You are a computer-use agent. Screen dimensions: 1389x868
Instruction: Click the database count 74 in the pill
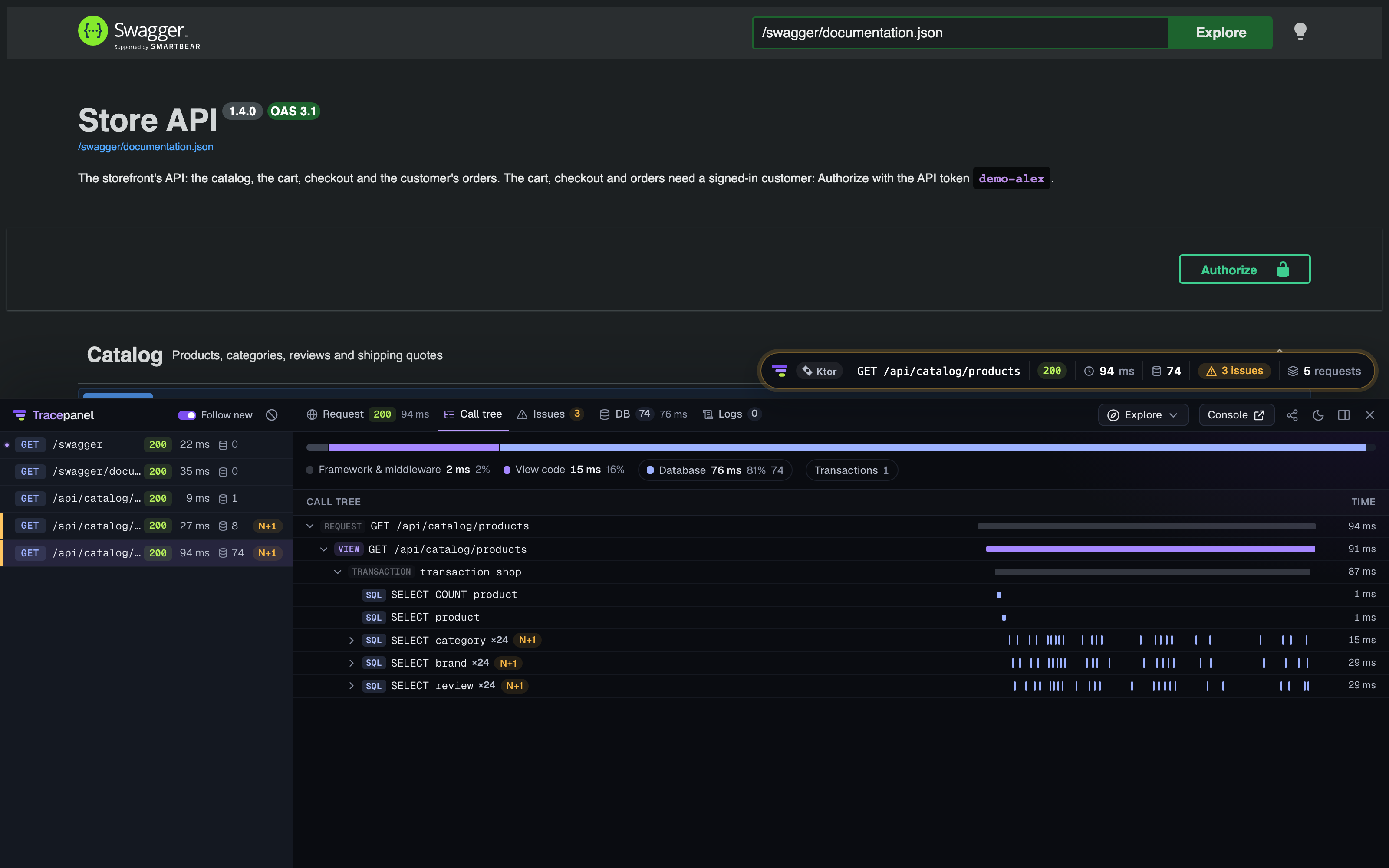(x=1166, y=372)
